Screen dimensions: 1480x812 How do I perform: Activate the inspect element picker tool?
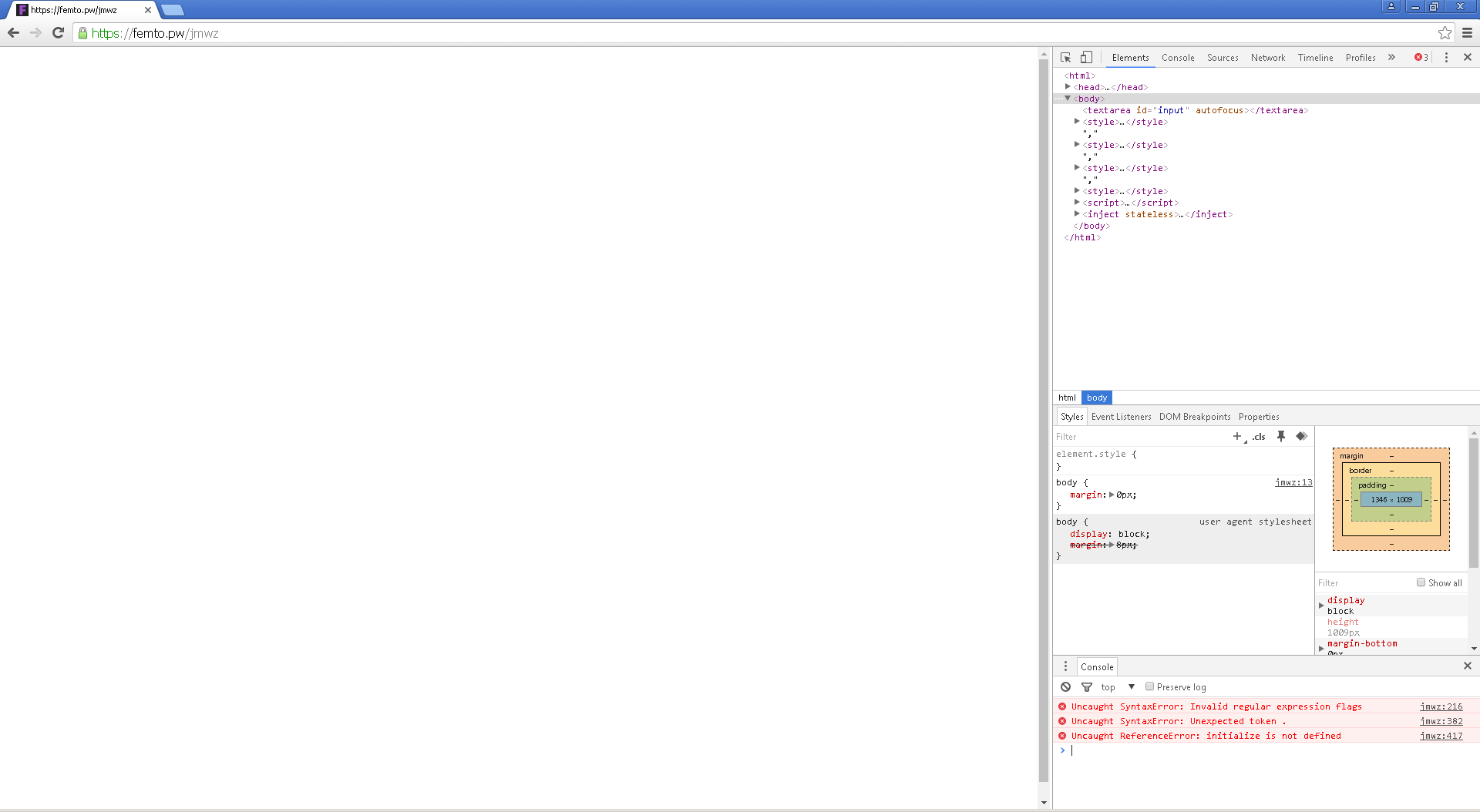coord(1065,58)
